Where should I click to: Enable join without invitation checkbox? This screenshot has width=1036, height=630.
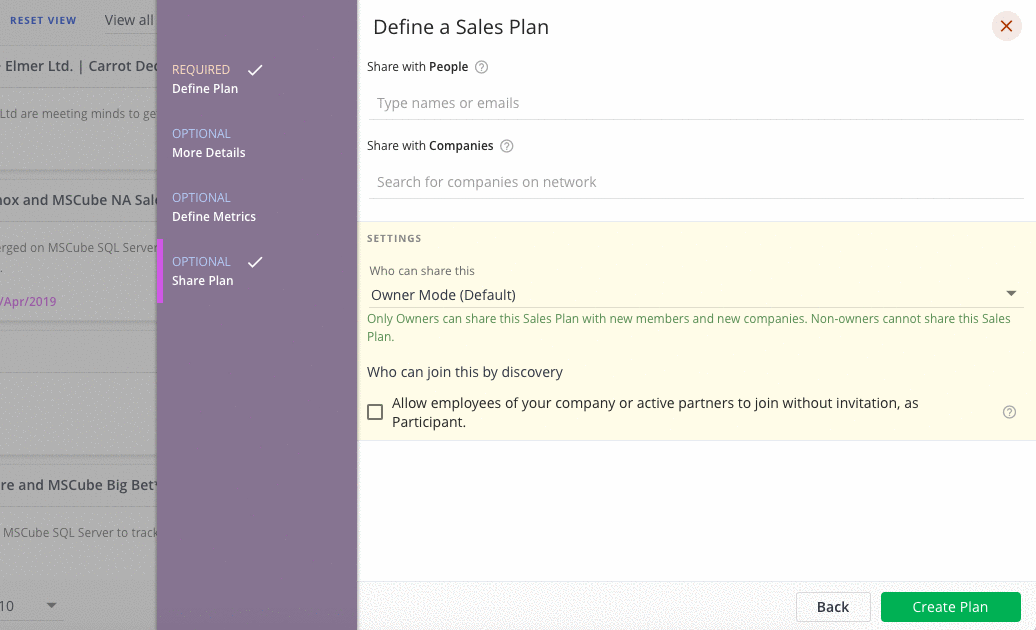tap(375, 412)
